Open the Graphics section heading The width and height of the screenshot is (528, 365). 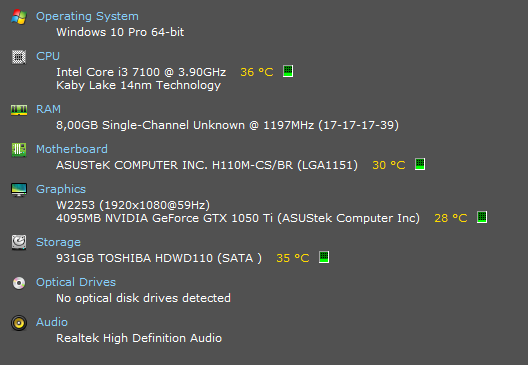click(61, 189)
